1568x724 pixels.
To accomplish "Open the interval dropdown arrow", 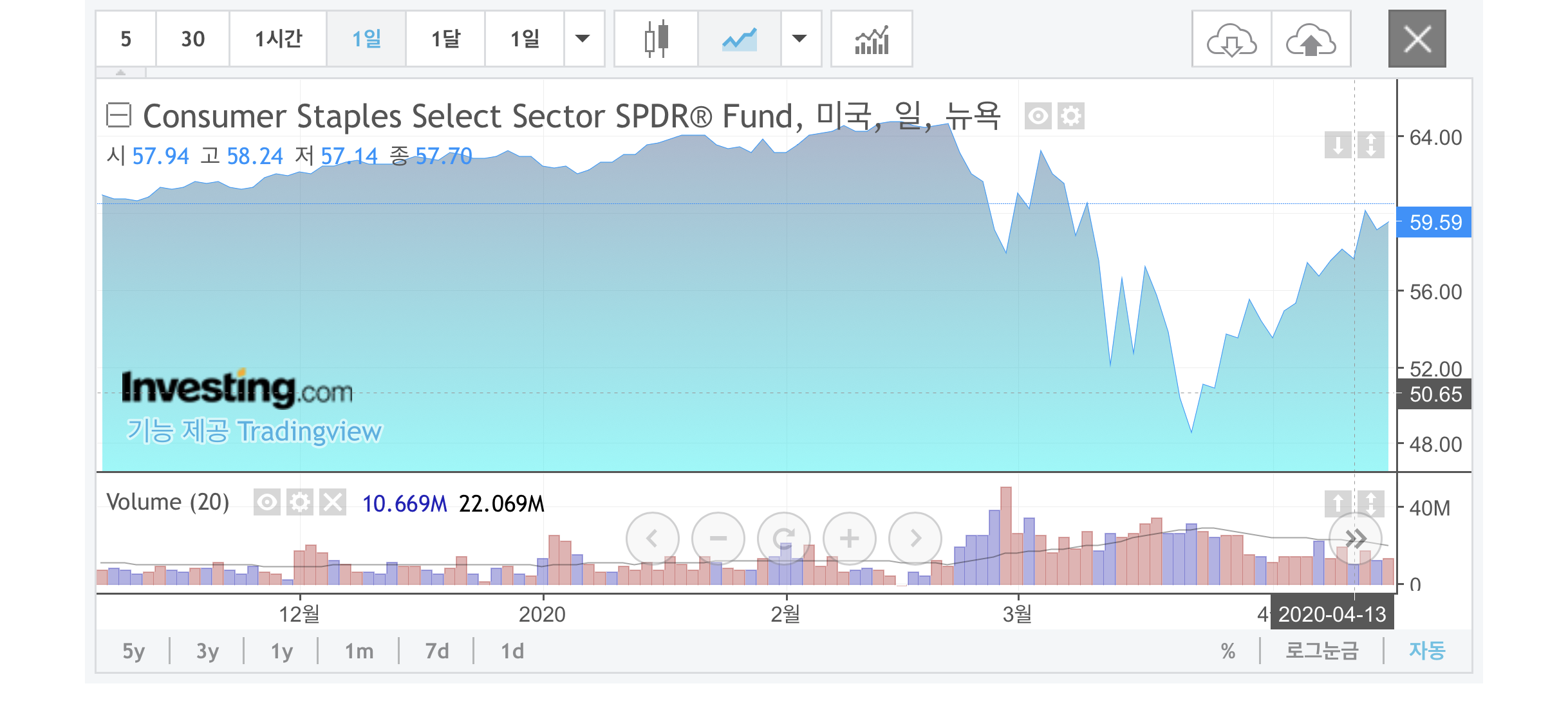I will [x=583, y=39].
